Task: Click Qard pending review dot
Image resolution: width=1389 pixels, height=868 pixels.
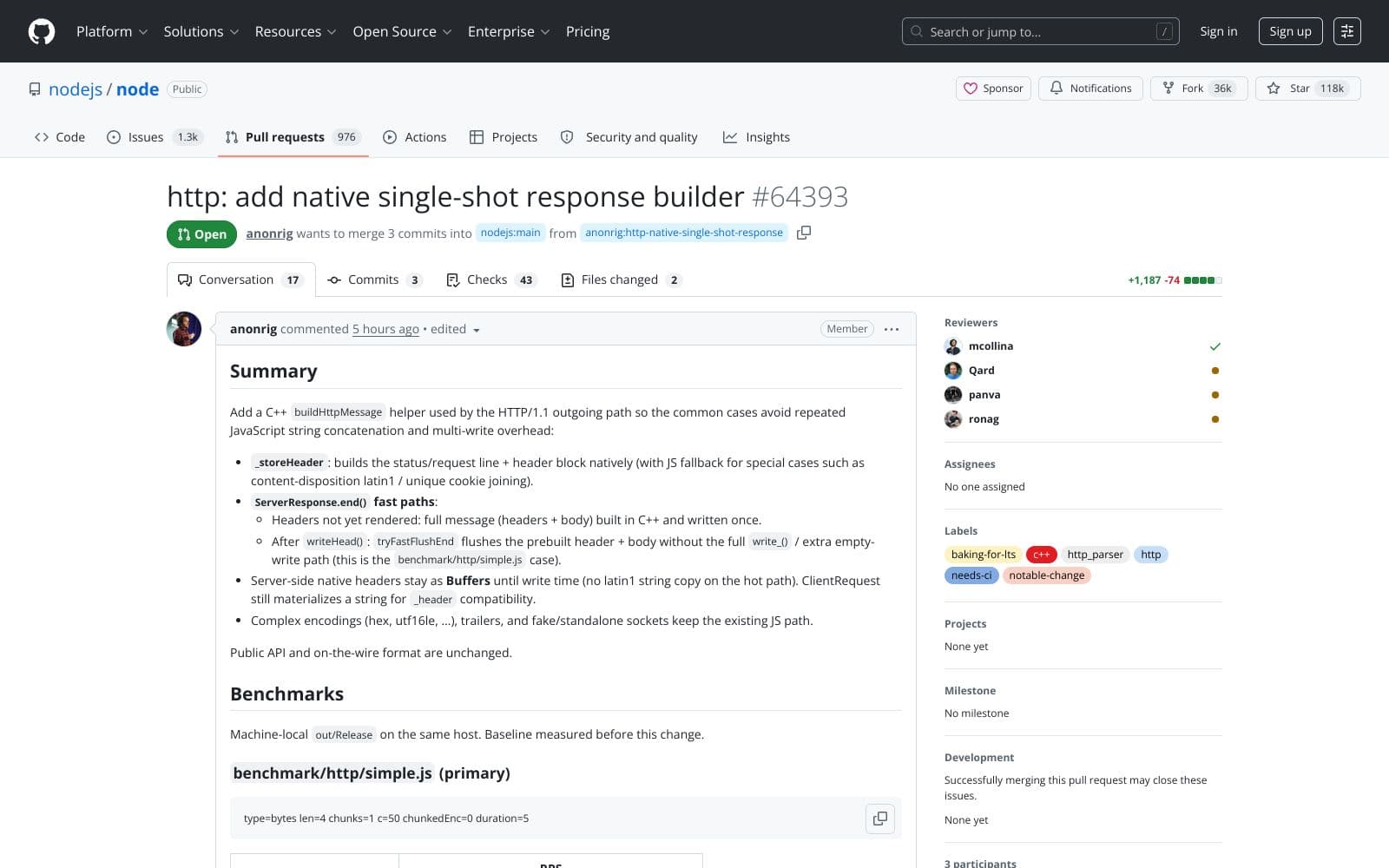Action: pyautogui.click(x=1215, y=371)
